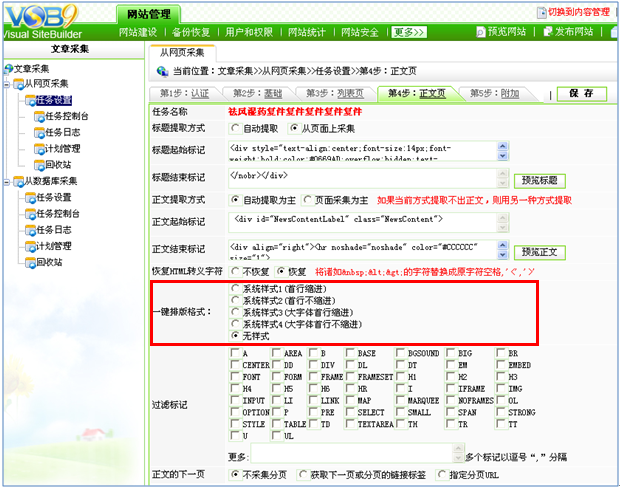This screenshot has height=489, width=620.
Task: Check the DIV filter tag checkbox
Action: [313, 364]
